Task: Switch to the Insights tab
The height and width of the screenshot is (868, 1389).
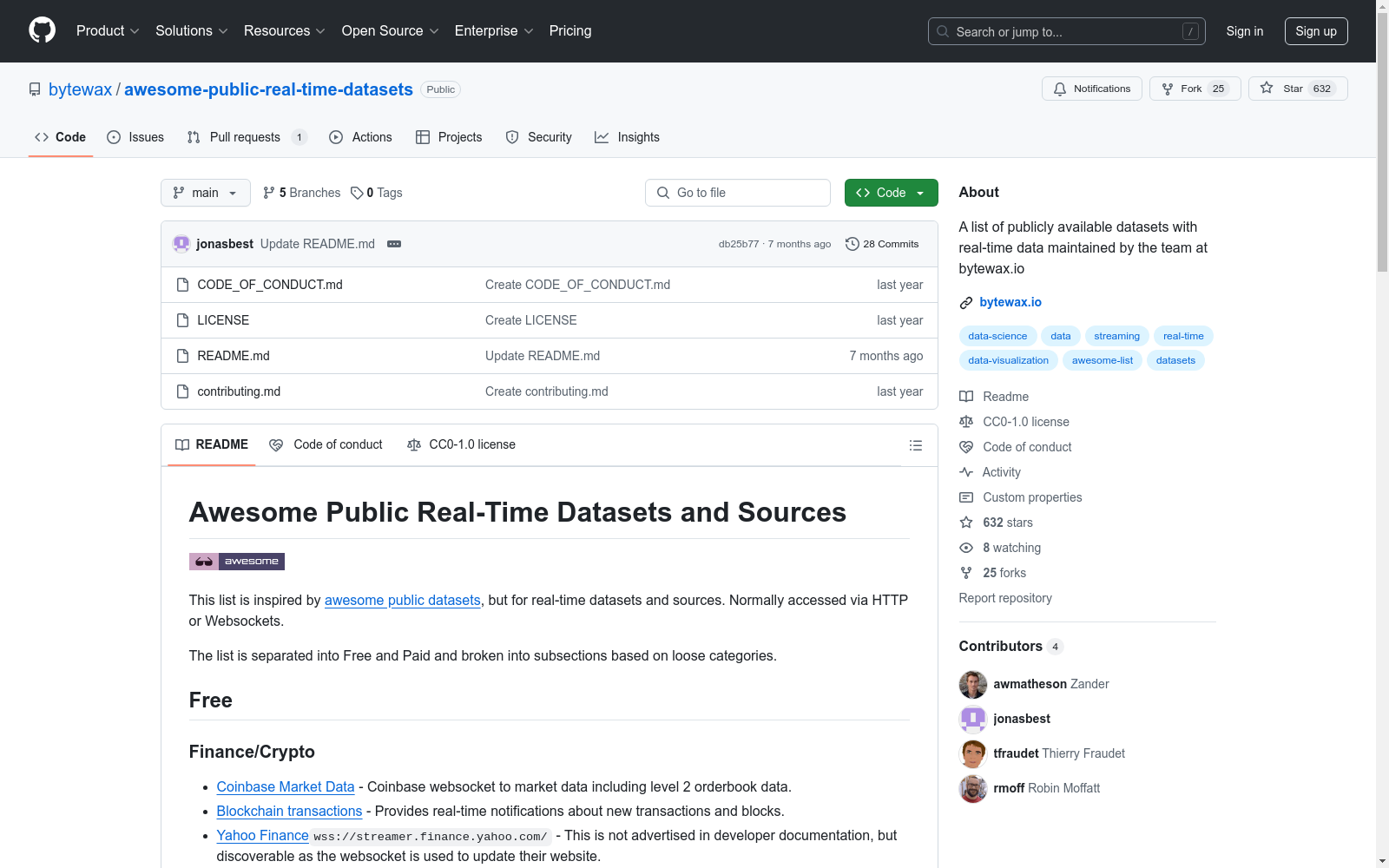Action: pyautogui.click(x=627, y=137)
